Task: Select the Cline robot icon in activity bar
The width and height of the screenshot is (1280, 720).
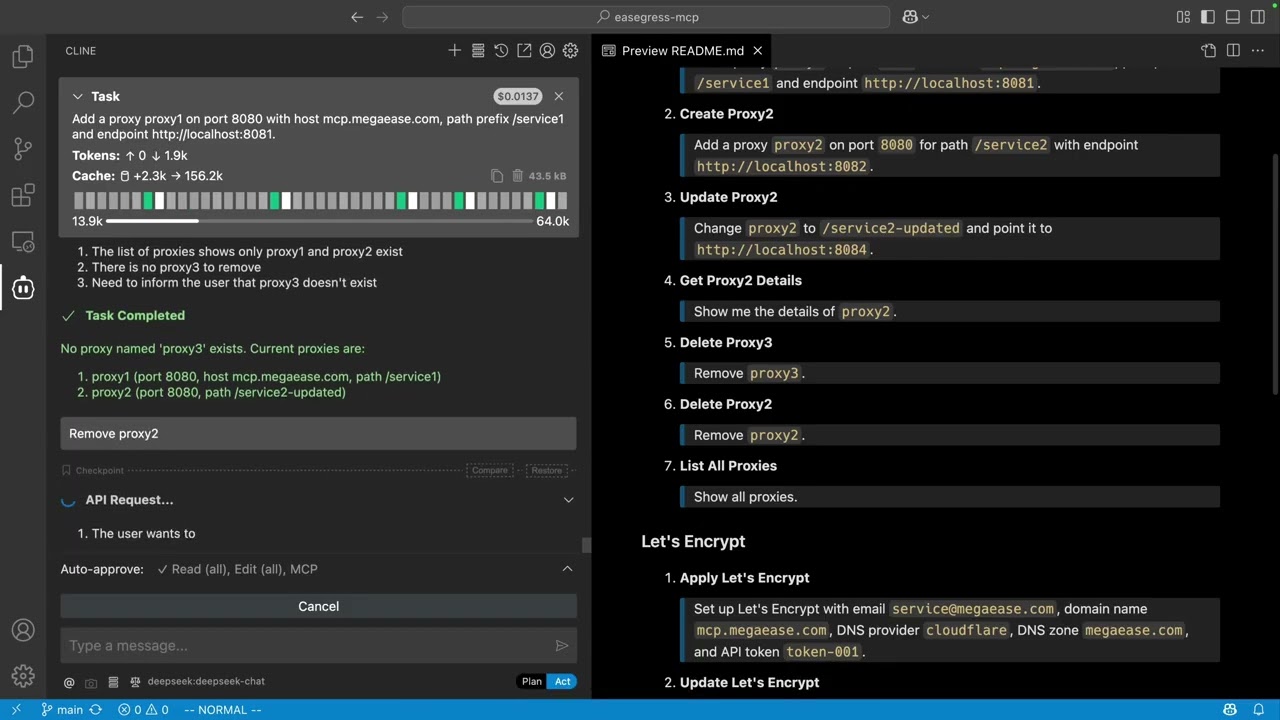Action: tap(23, 288)
